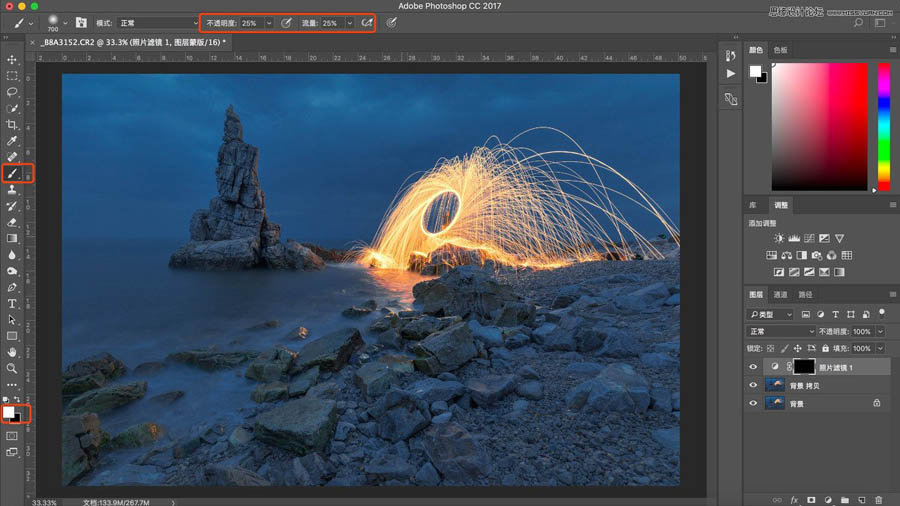Select the Brush tool in toolbar

(12, 173)
